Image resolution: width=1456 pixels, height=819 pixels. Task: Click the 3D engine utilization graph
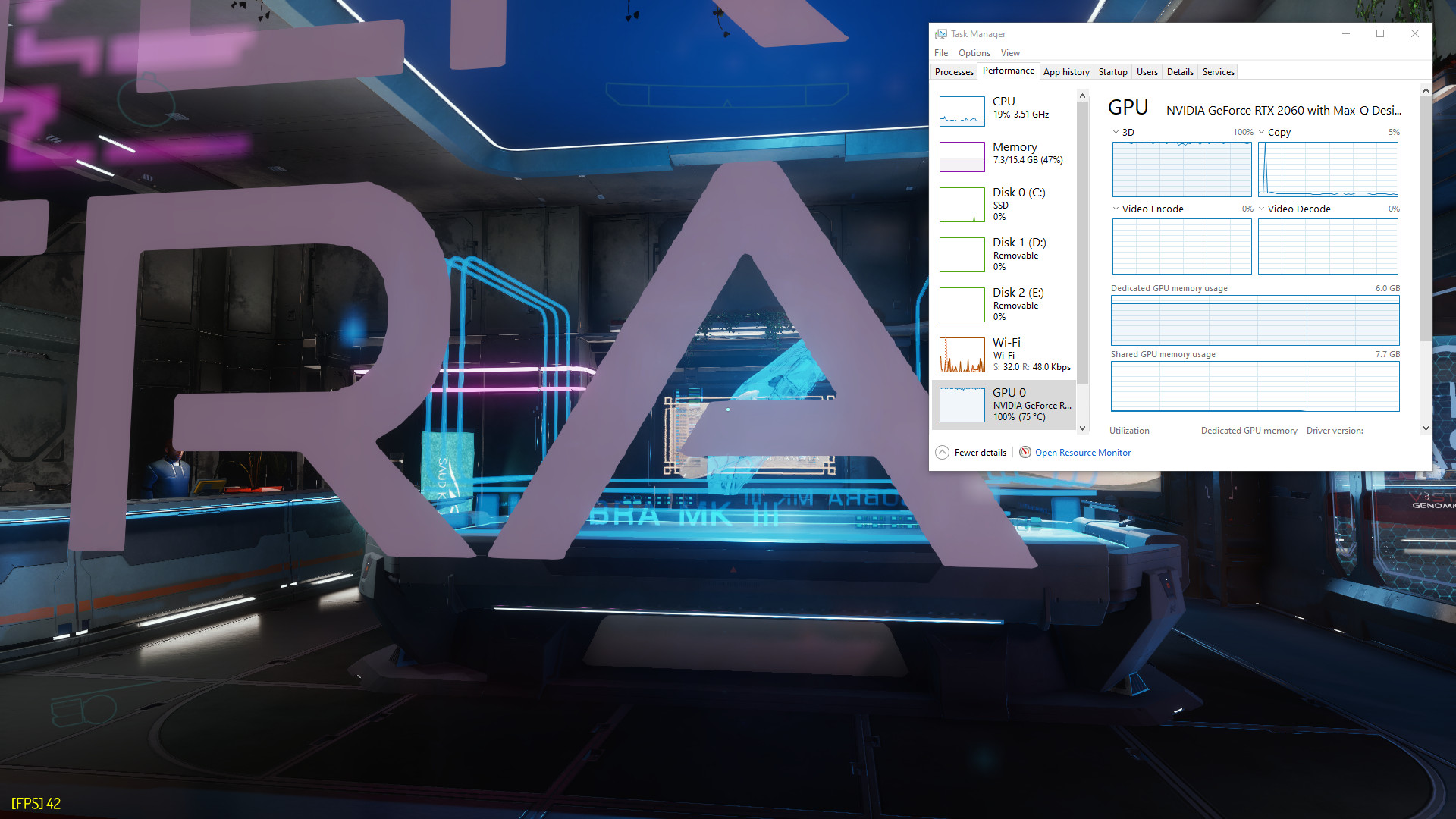pos(1181,169)
